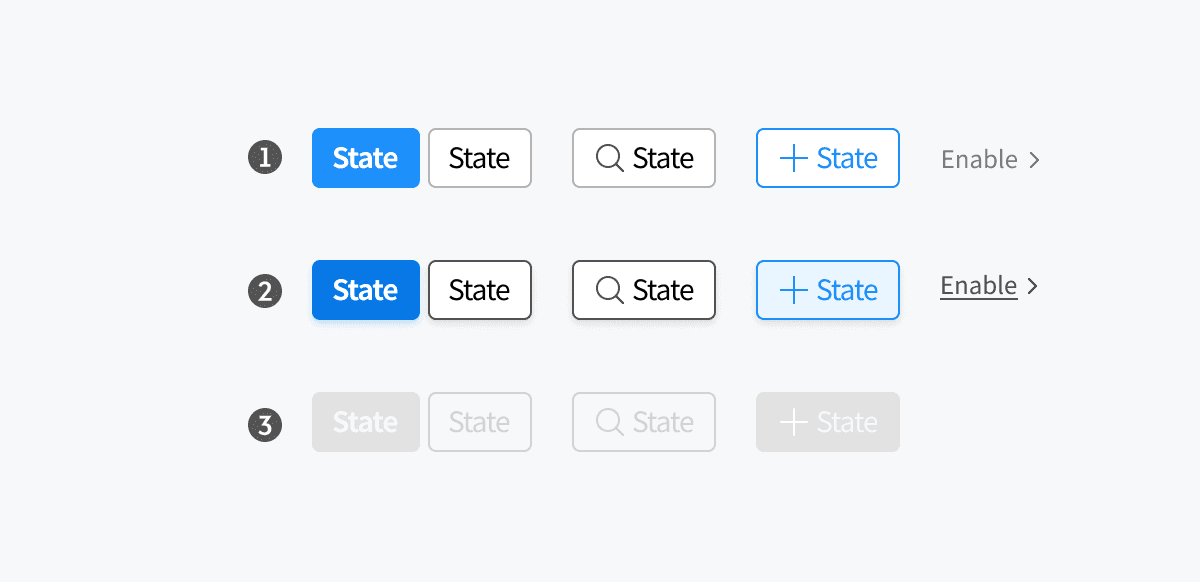Expand chevron next to underlined Enable link
The width and height of the screenshot is (1200, 582).
pos(1034,286)
